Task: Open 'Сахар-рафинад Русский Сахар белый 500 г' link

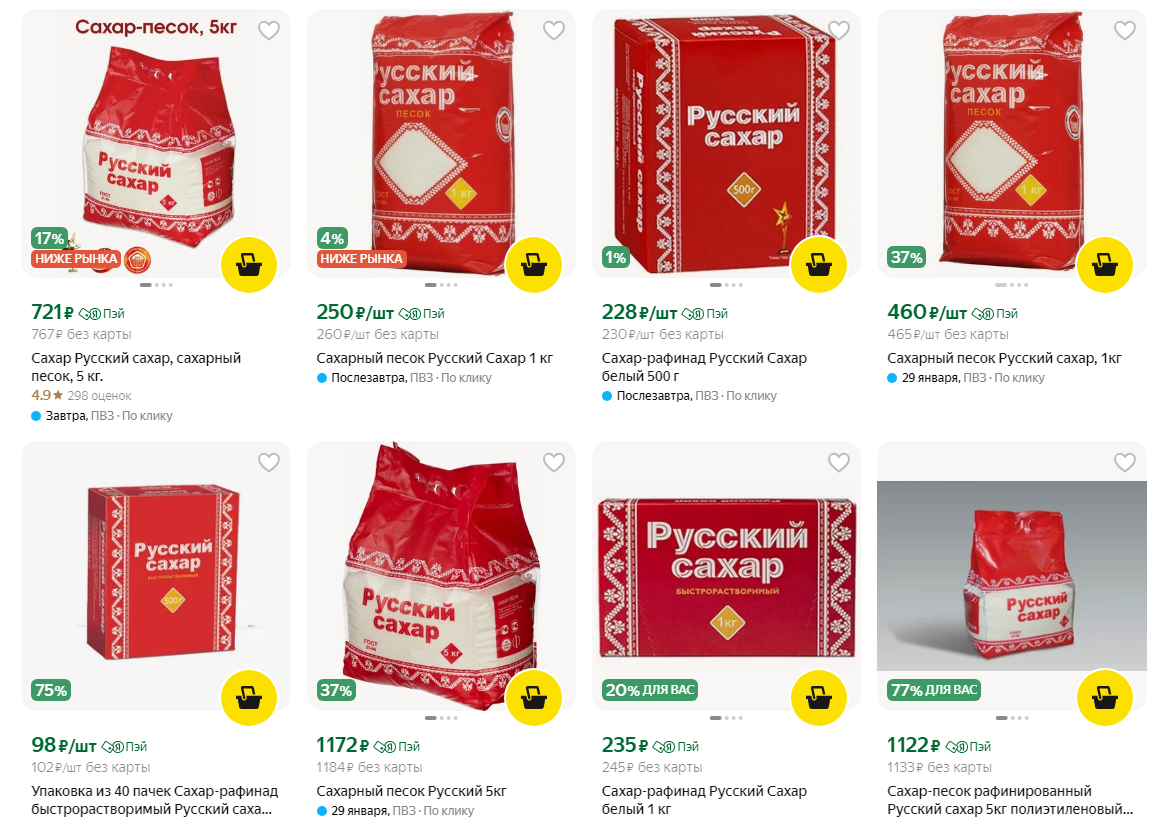Action: 705,367
